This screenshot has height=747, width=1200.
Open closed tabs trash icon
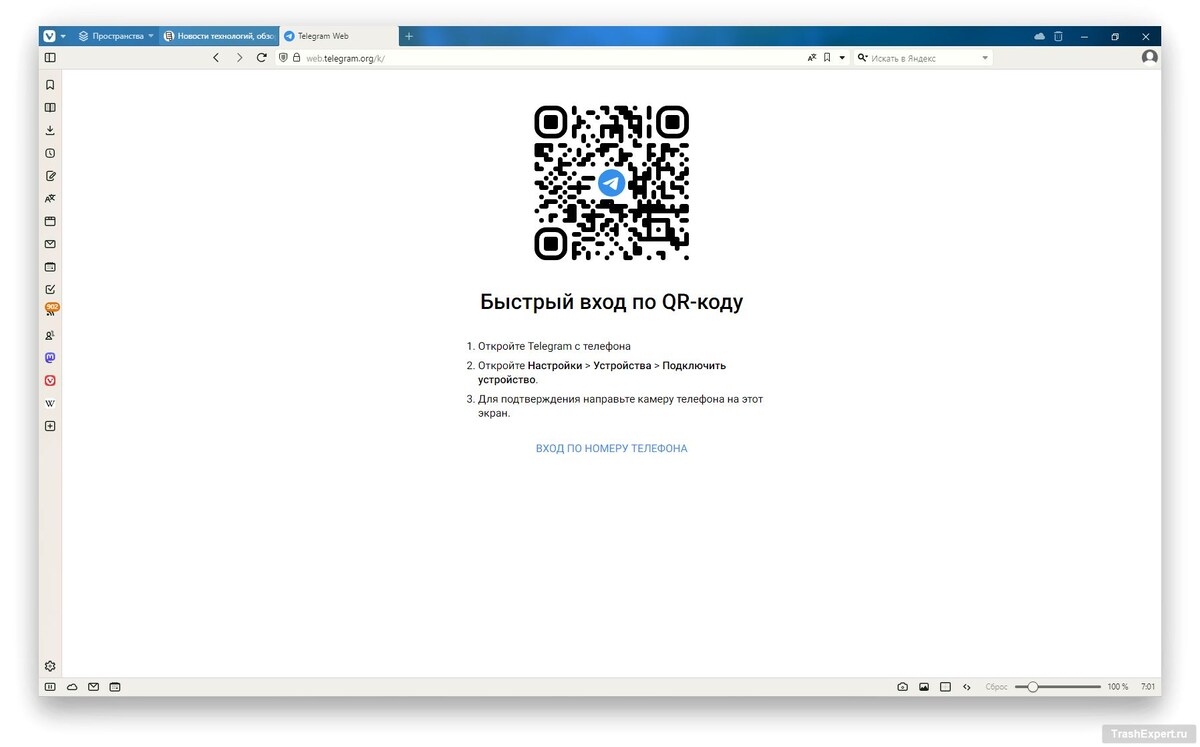(1058, 36)
